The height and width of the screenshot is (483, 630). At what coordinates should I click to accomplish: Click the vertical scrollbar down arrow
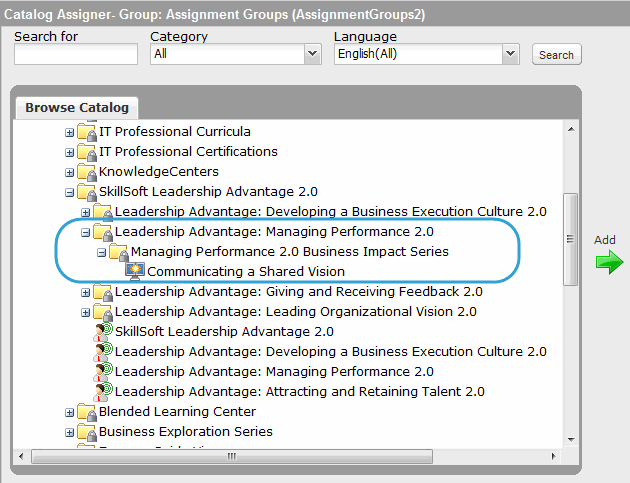(x=571, y=440)
